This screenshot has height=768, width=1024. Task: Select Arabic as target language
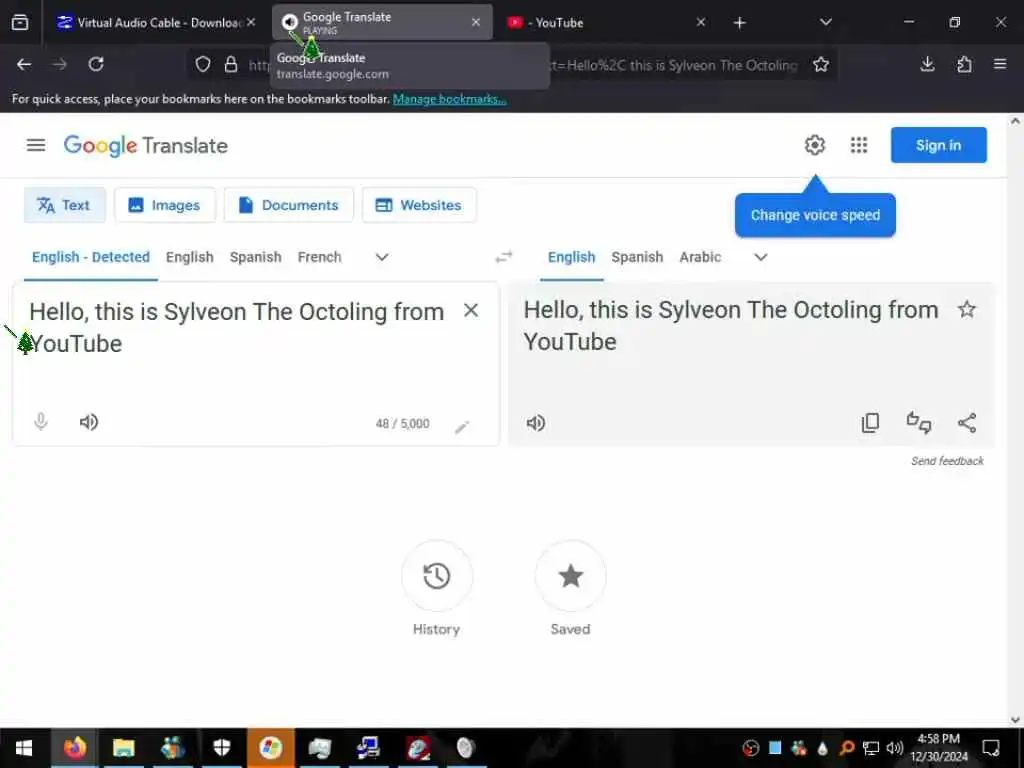coord(700,257)
